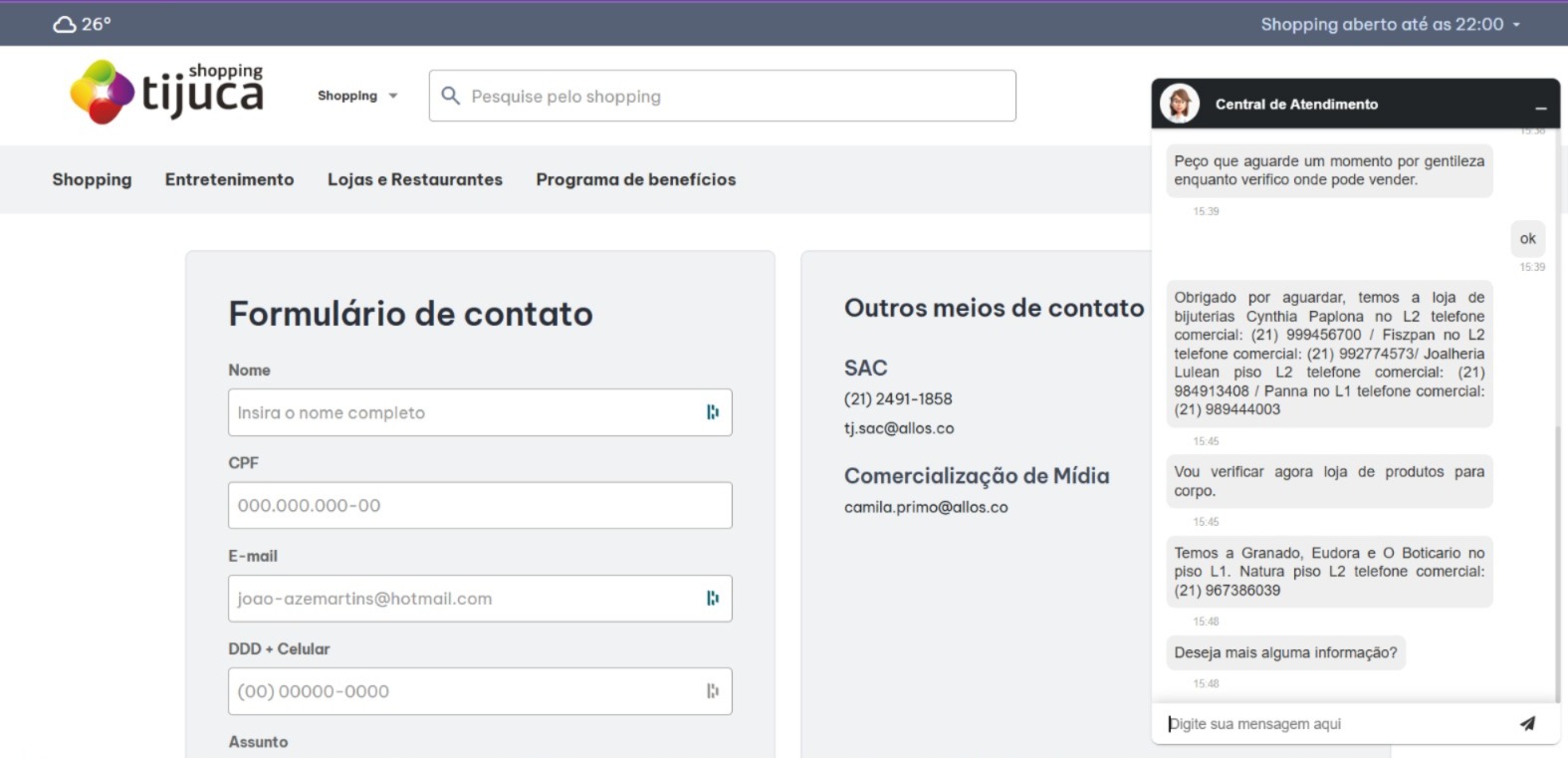Open the Entretenimento menu
The width and height of the screenshot is (1568, 758).
click(x=229, y=179)
